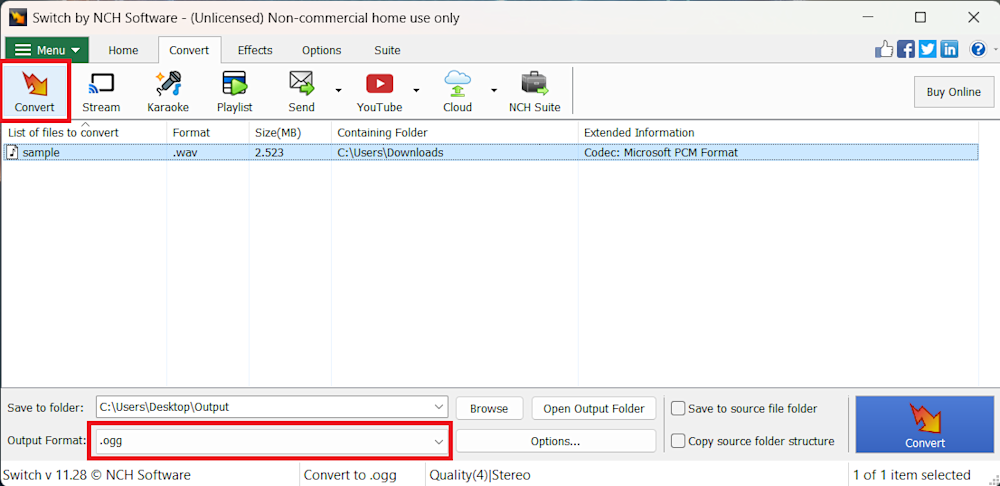Sort by the Format column header
The width and height of the screenshot is (1000, 486).
[x=208, y=133]
